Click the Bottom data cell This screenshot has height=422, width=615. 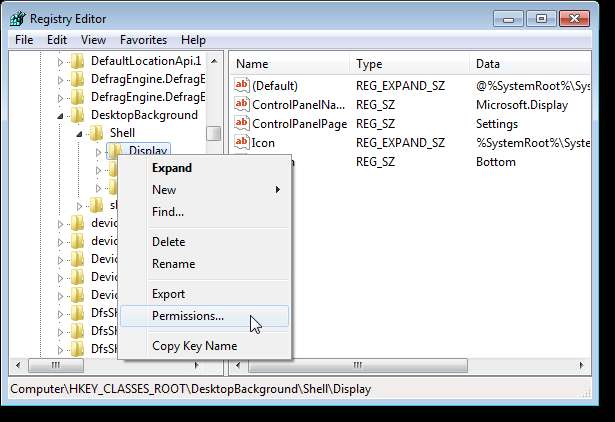coord(496,162)
